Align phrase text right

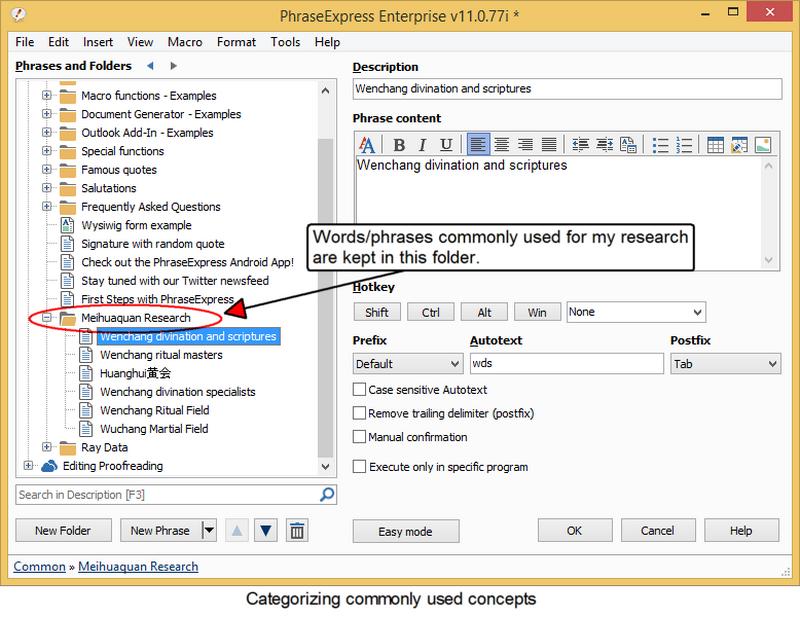click(x=526, y=145)
